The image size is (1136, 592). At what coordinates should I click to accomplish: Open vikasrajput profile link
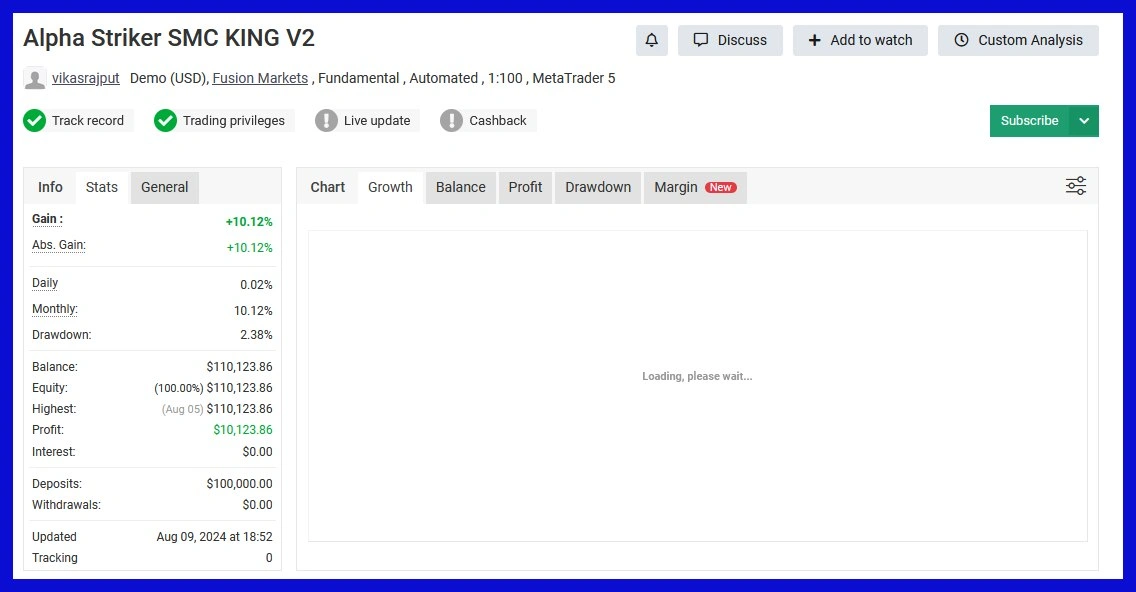click(86, 78)
